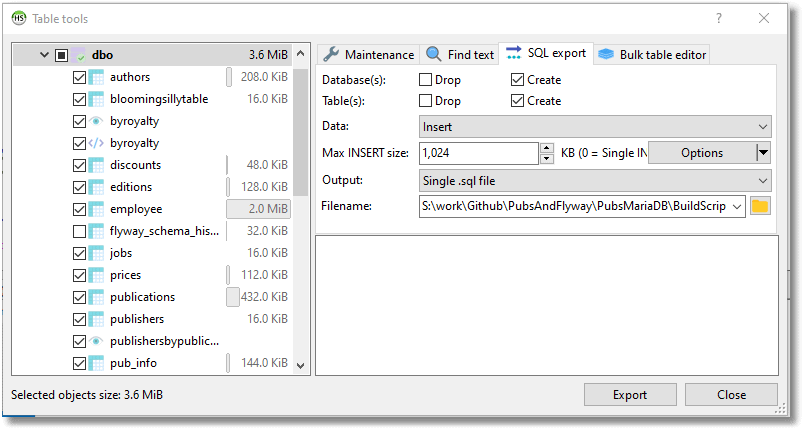Click the Export button
The image size is (804, 431).
[x=629, y=395]
